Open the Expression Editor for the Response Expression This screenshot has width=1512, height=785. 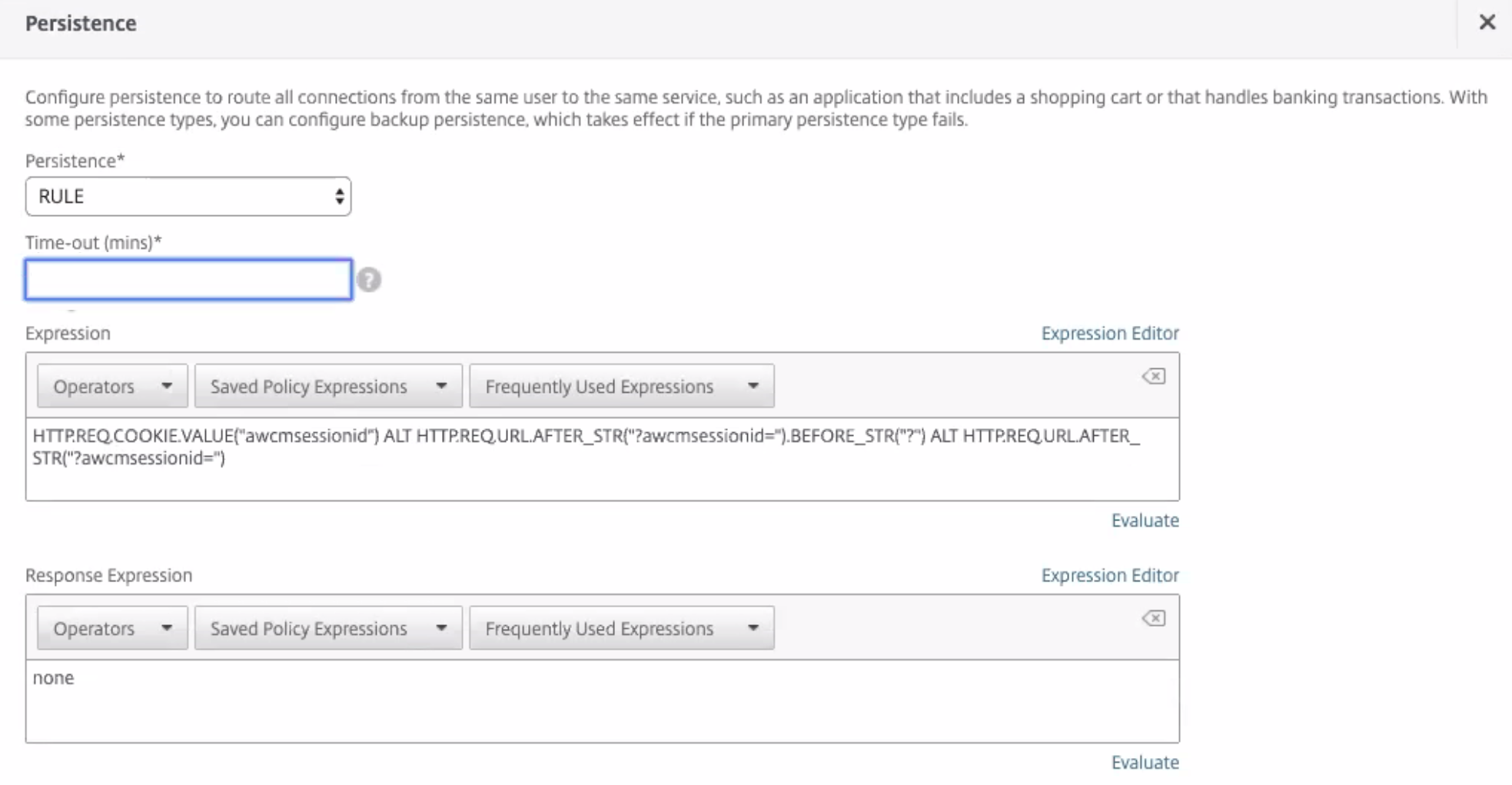click(1109, 574)
